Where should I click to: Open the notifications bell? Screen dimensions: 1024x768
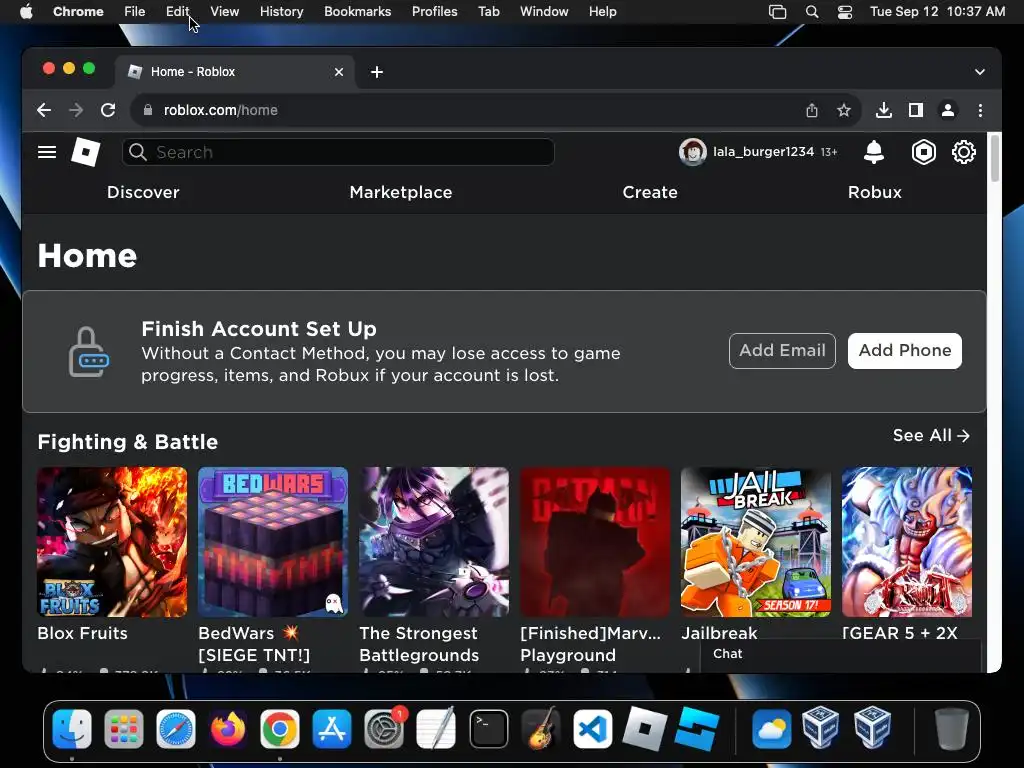click(874, 152)
